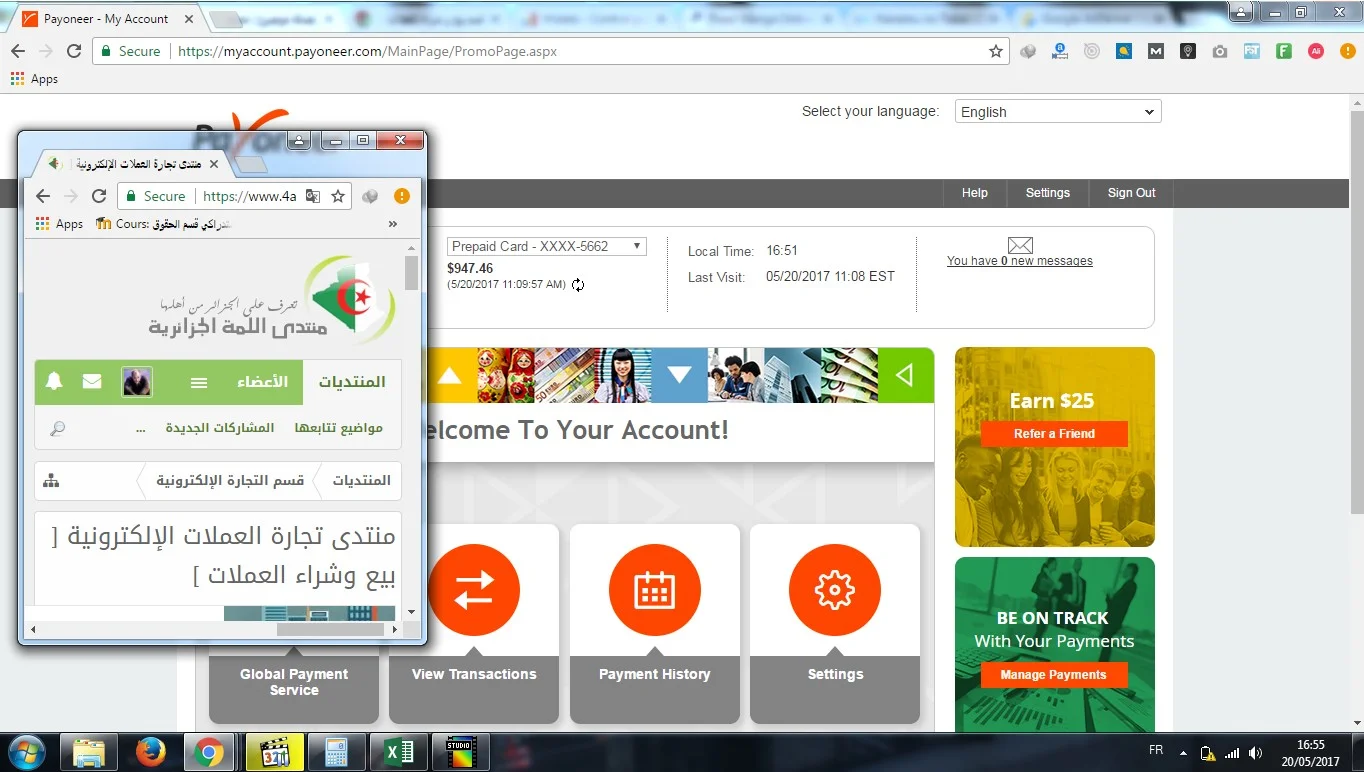Expand the hidden bookmarks chevron in small window
The width and height of the screenshot is (1364, 772).
393,224
